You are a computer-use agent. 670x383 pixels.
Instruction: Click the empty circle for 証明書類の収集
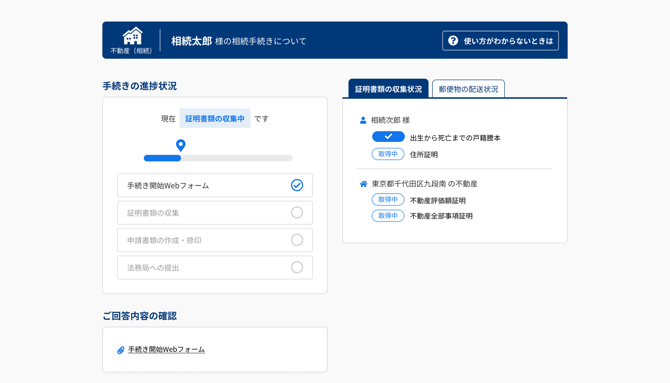tap(297, 212)
